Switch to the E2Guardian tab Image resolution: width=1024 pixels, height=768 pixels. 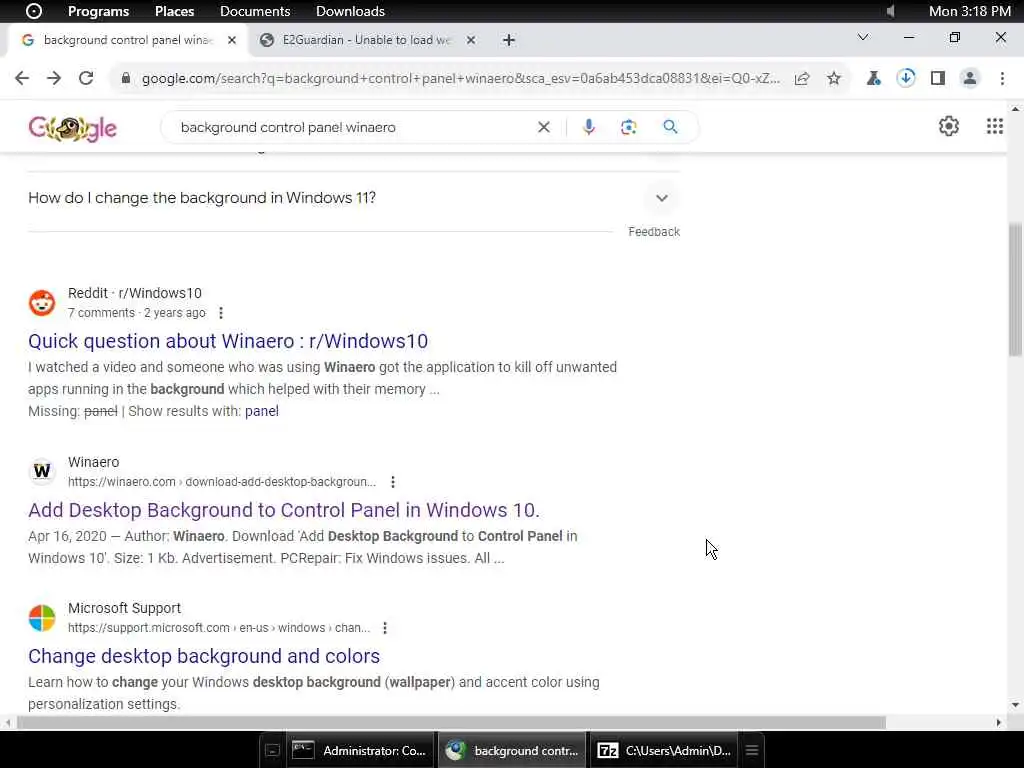[x=366, y=40]
